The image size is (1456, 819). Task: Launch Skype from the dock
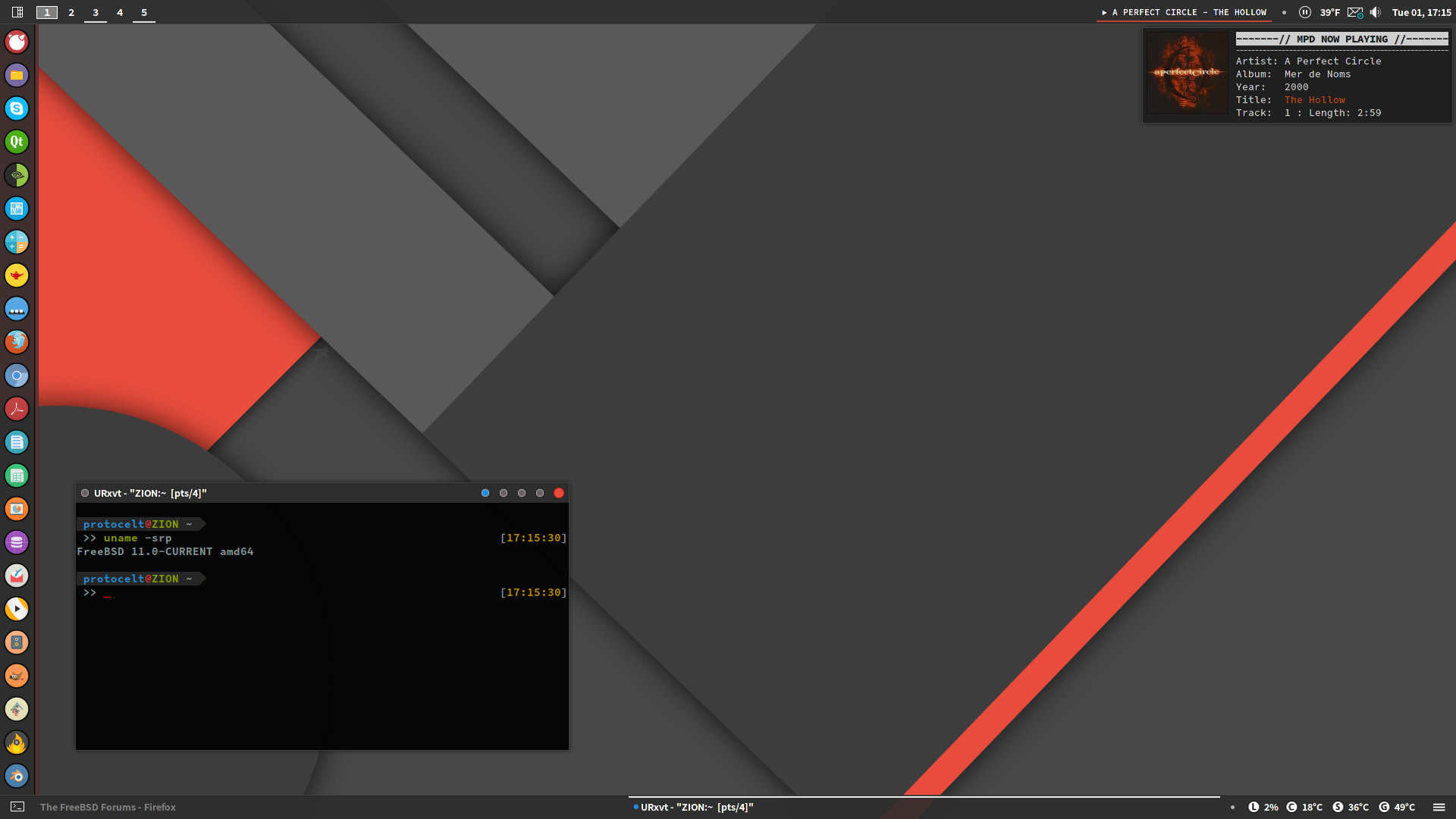coord(17,108)
